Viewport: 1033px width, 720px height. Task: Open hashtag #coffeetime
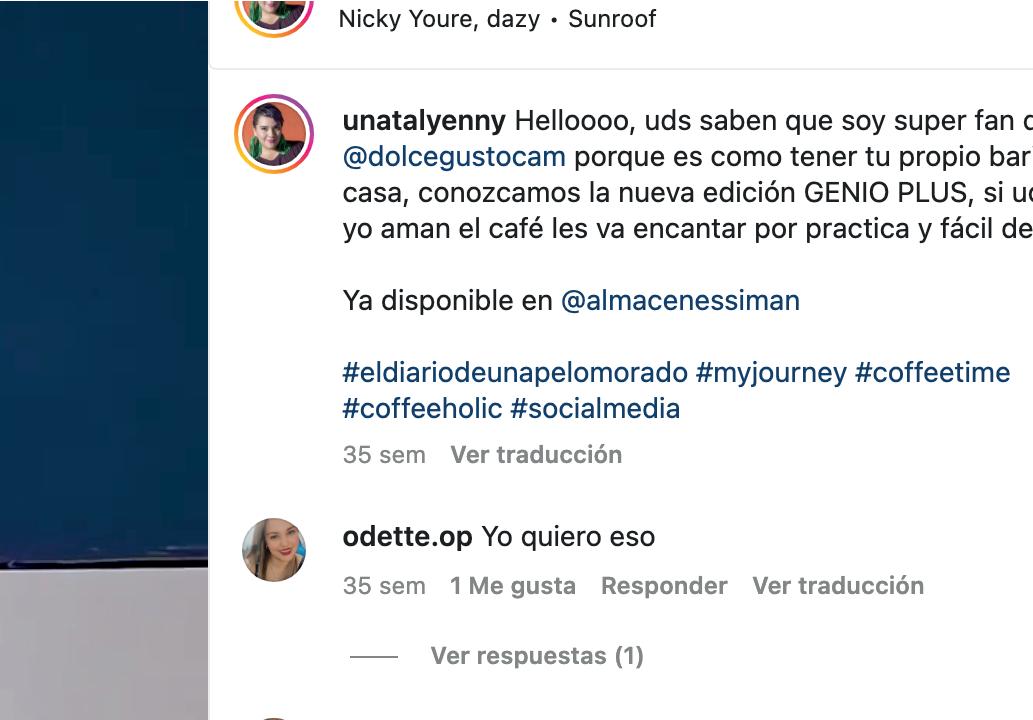coord(932,373)
